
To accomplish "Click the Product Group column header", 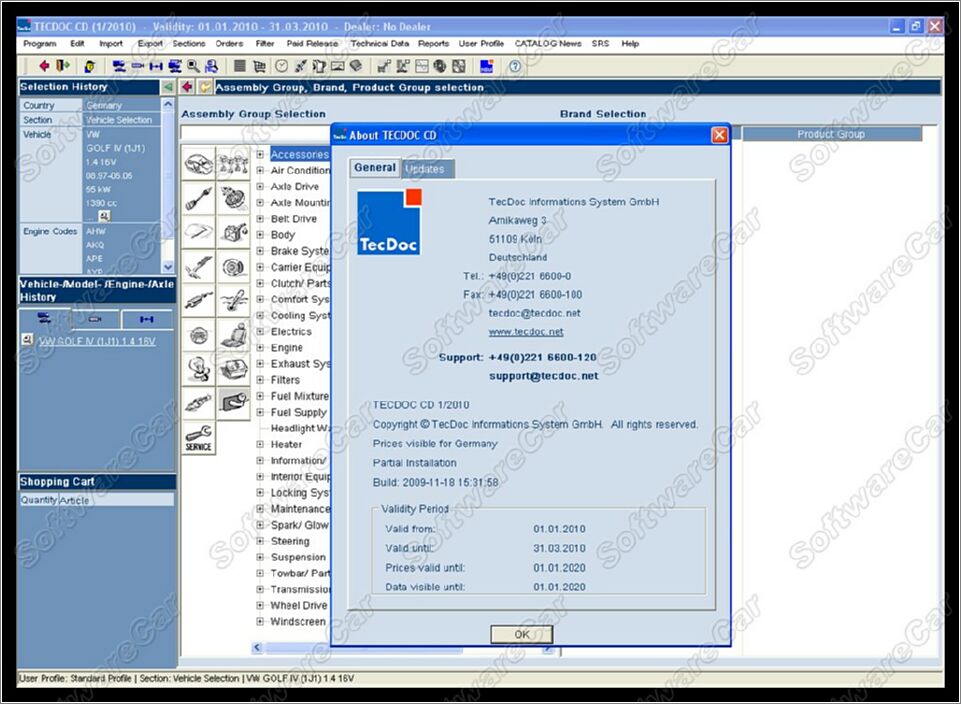I will (831, 134).
